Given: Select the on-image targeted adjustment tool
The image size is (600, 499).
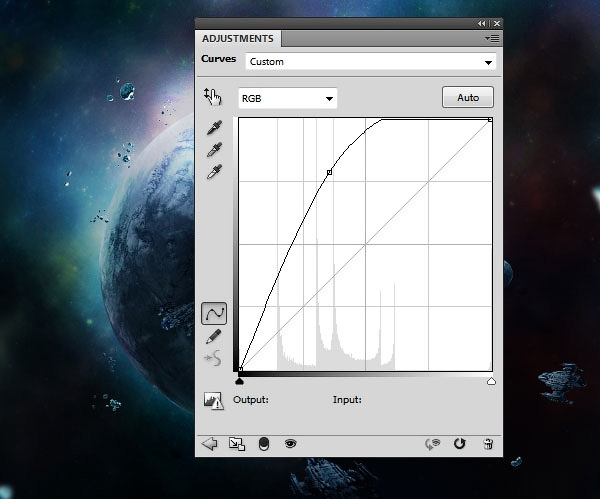Looking at the screenshot, I should pyautogui.click(x=211, y=97).
